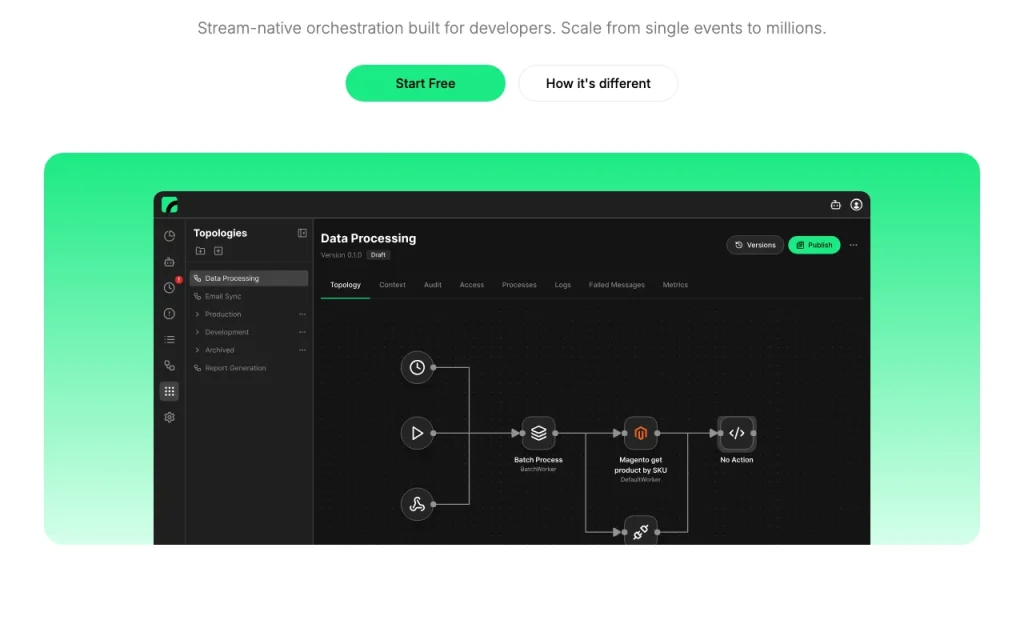The image size is (1024, 640).
Task: Open the bot icon in top bar
Action: [x=835, y=205]
